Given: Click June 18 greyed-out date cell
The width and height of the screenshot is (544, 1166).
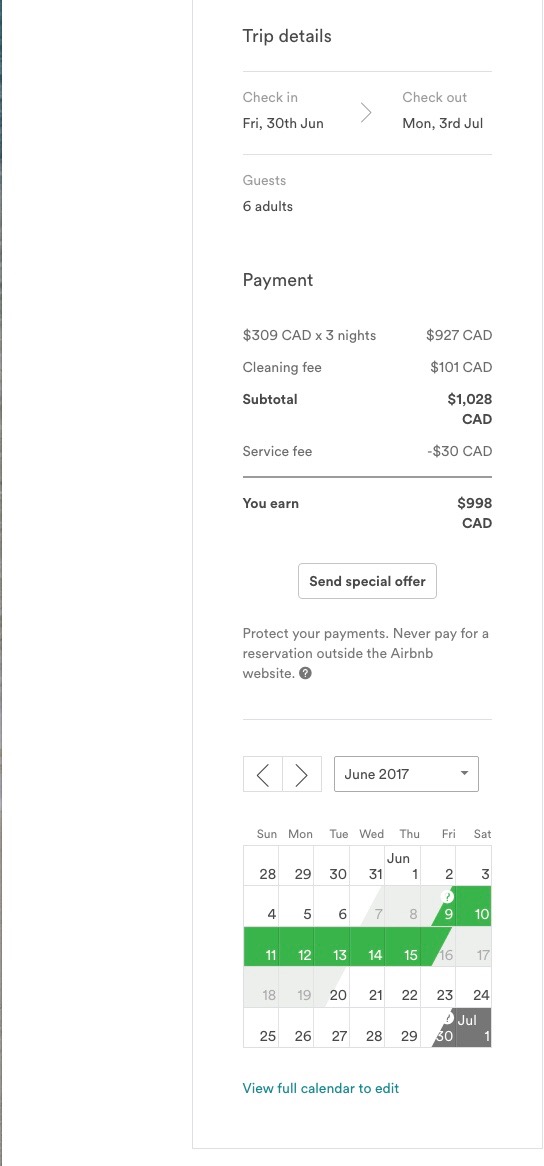Looking at the screenshot, I should click(x=261, y=988).
